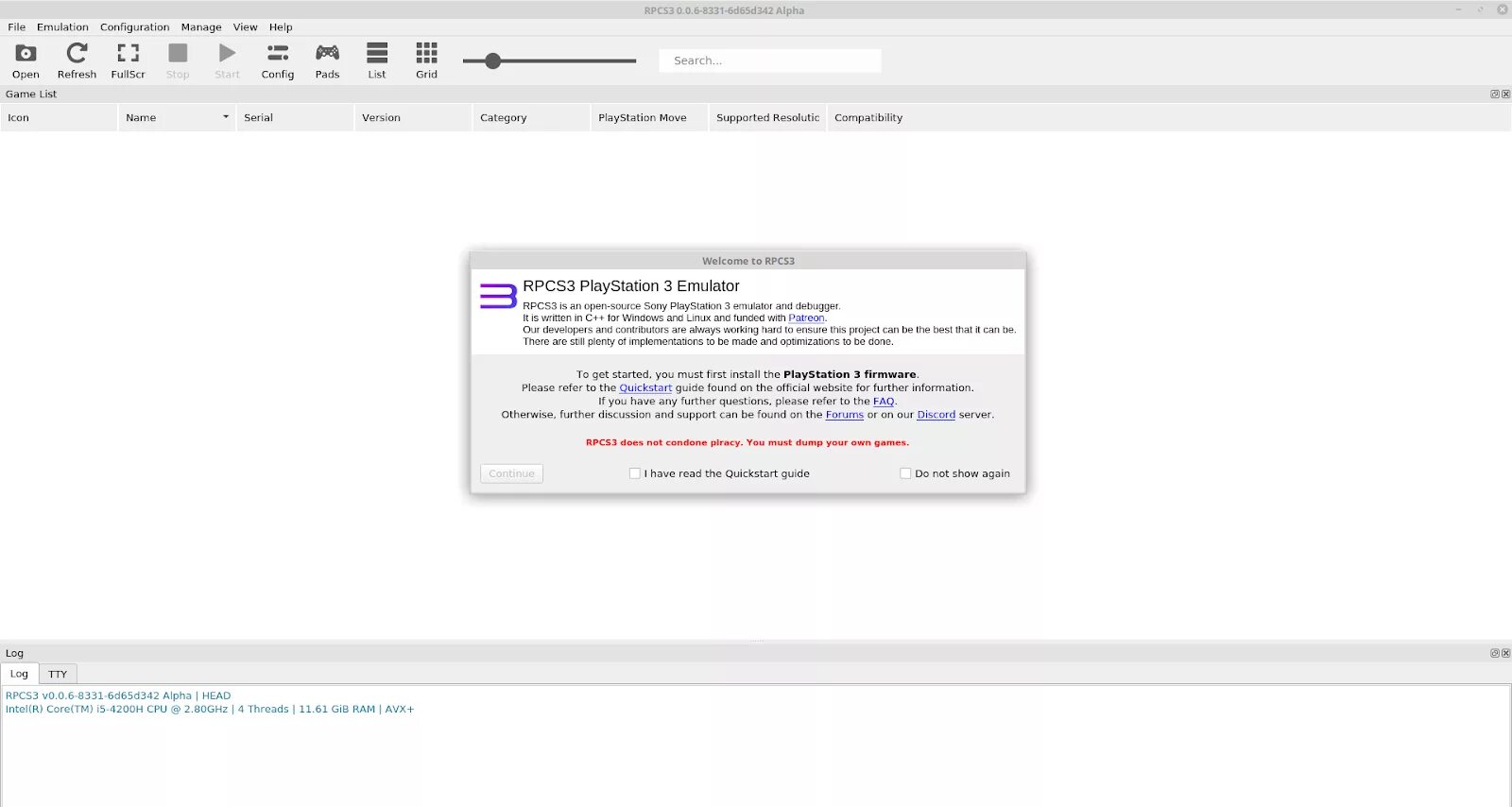This screenshot has width=1512, height=807.
Task: Click log line starting 'Intel(R) Core(TM) i5-4200H'
Action: tap(210, 709)
